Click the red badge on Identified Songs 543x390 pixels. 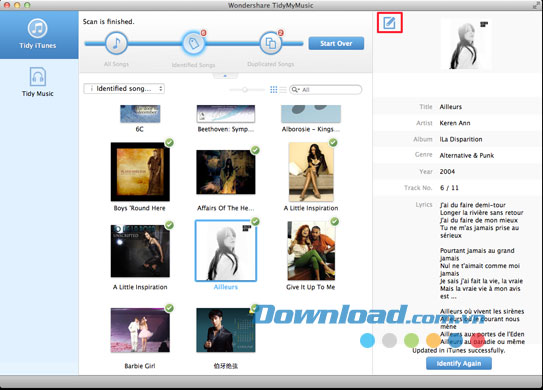(x=204, y=33)
